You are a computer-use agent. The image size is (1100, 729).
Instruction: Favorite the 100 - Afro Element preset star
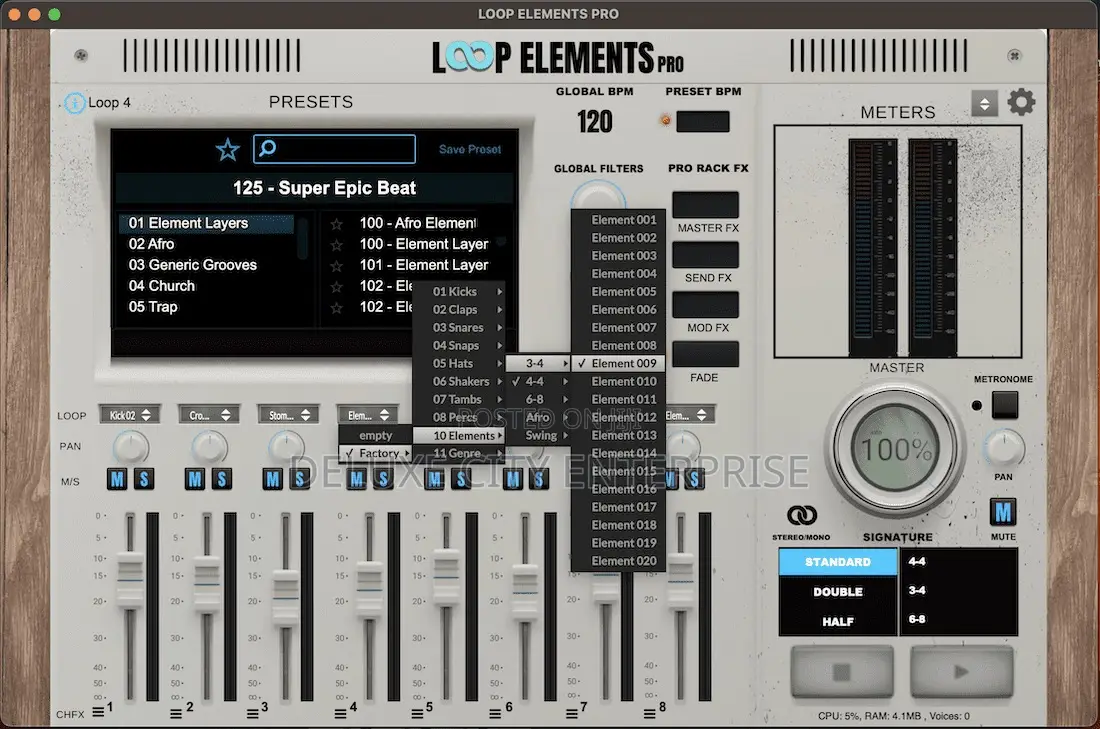pos(337,224)
